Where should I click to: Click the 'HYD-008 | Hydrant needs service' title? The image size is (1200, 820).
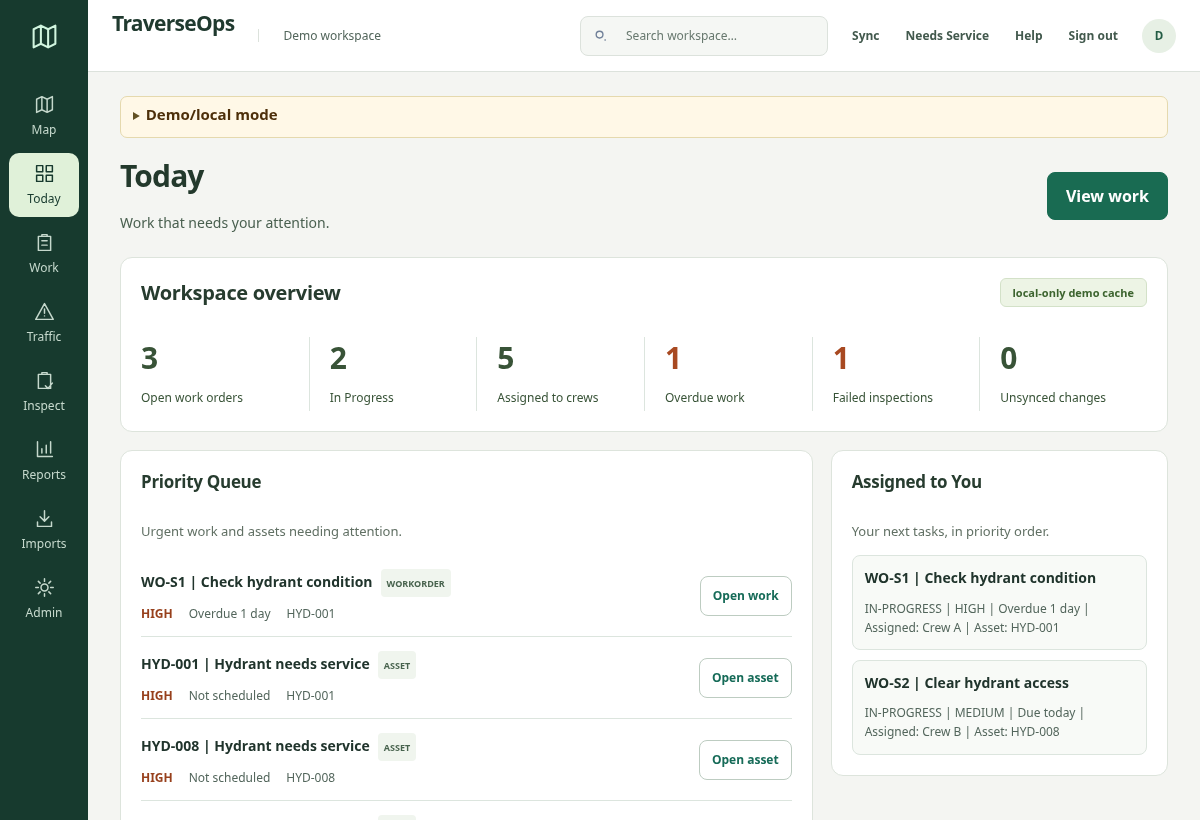[255, 746]
